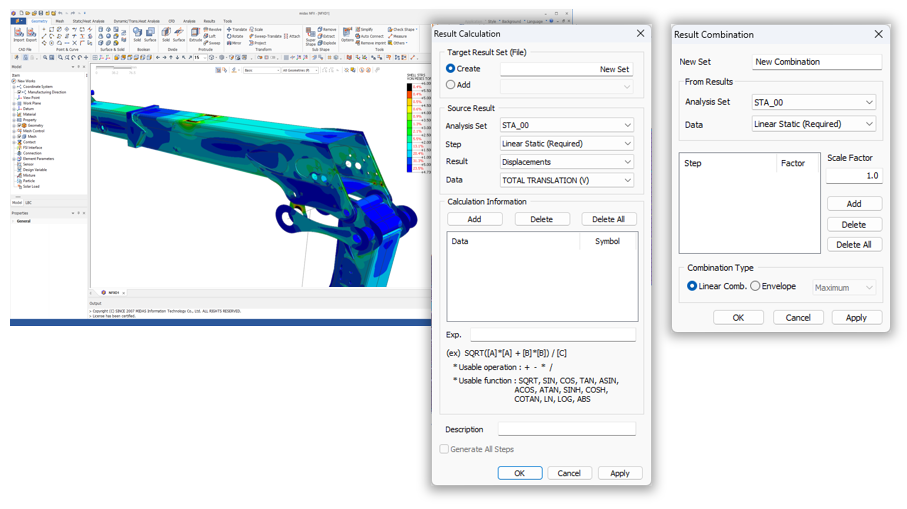The image size is (907, 509).
Task: Select the Translate transform tool
Action: click(x=237, y=29)
